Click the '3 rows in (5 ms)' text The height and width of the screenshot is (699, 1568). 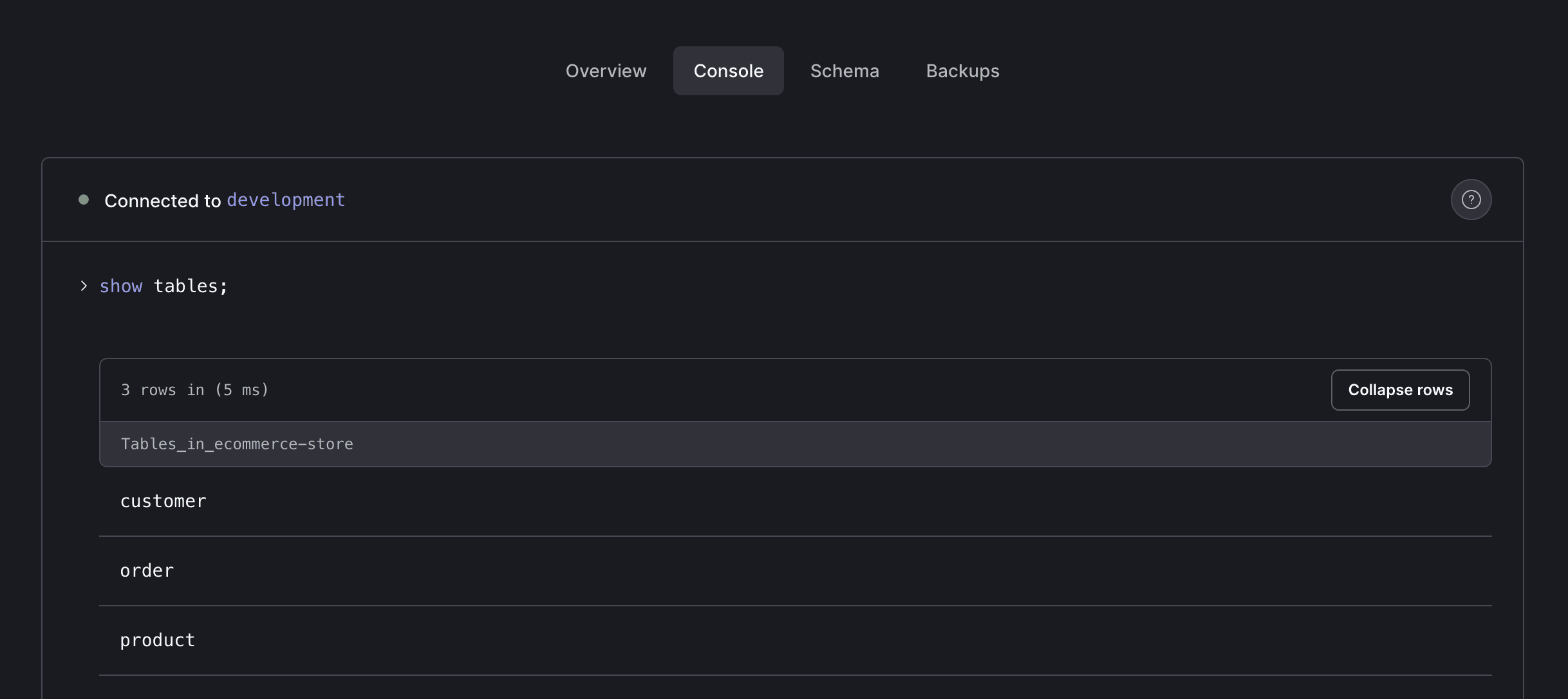[194, 390]
